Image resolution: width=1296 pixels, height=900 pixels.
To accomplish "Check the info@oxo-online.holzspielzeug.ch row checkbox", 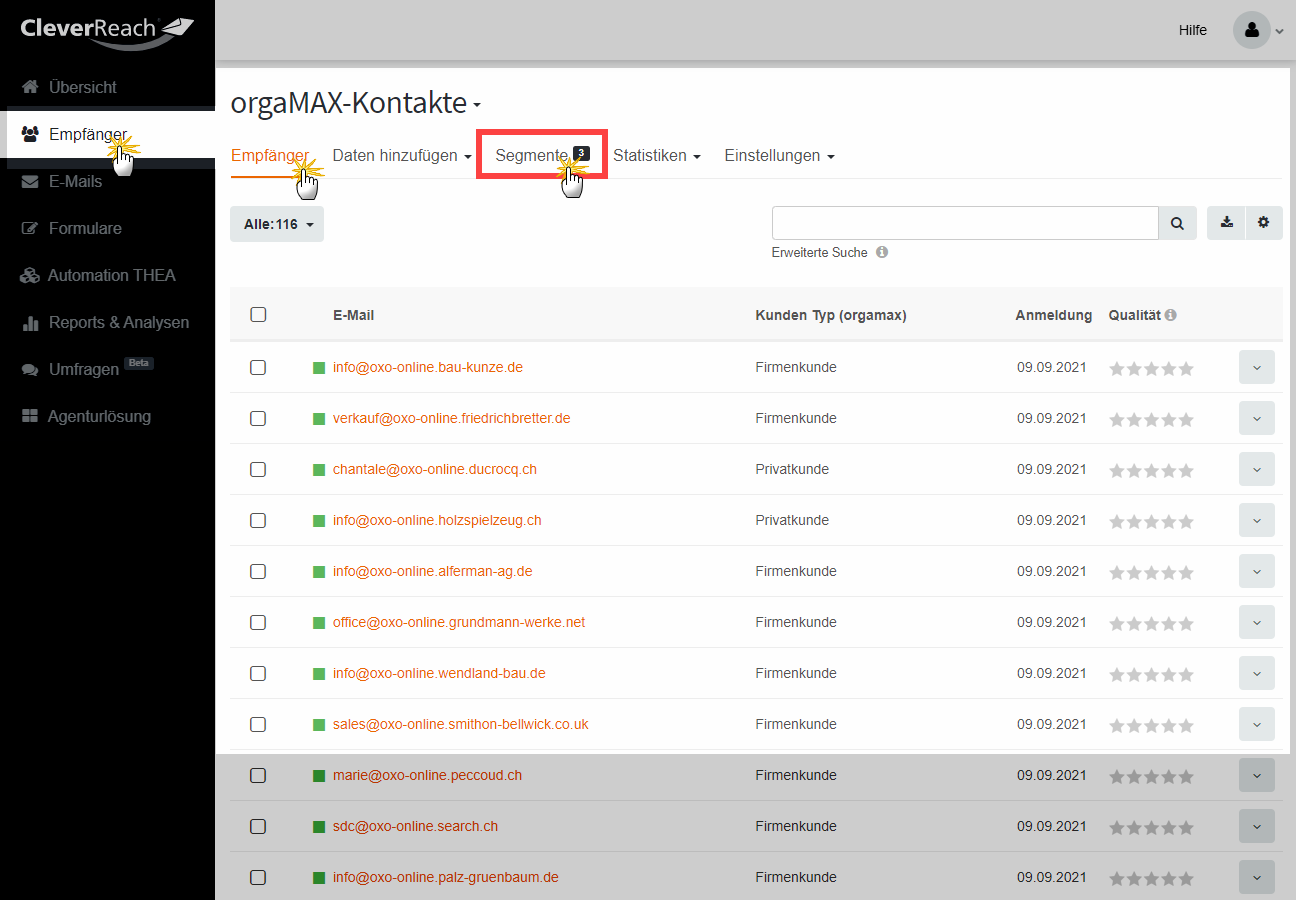I will click(258, 520).
